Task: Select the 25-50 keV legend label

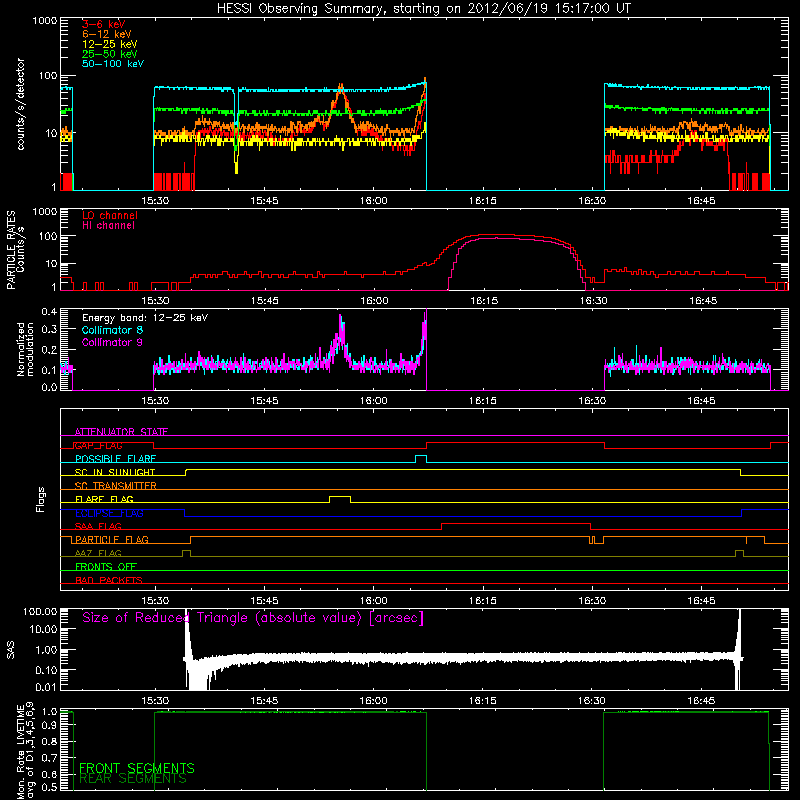Action: 109,54
